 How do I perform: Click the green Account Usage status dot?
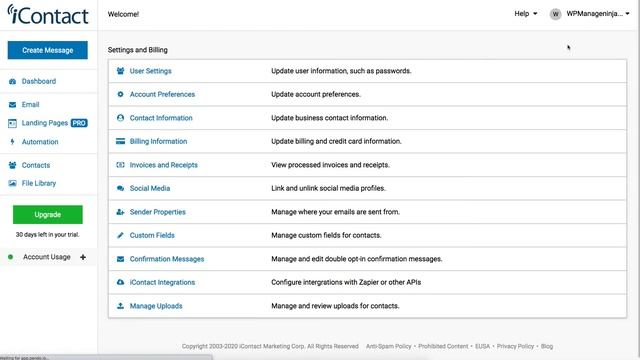click(11, 257)
